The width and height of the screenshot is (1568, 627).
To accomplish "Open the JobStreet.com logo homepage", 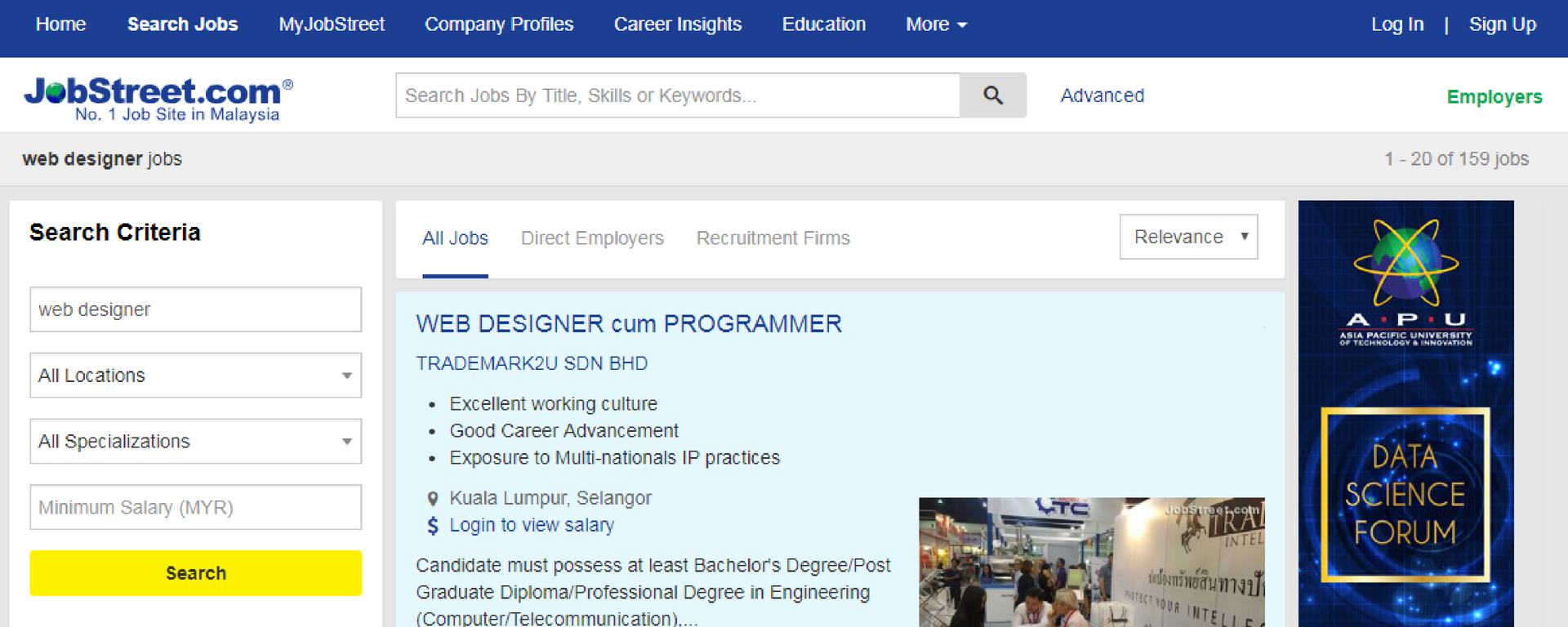I will pos(158,99).
